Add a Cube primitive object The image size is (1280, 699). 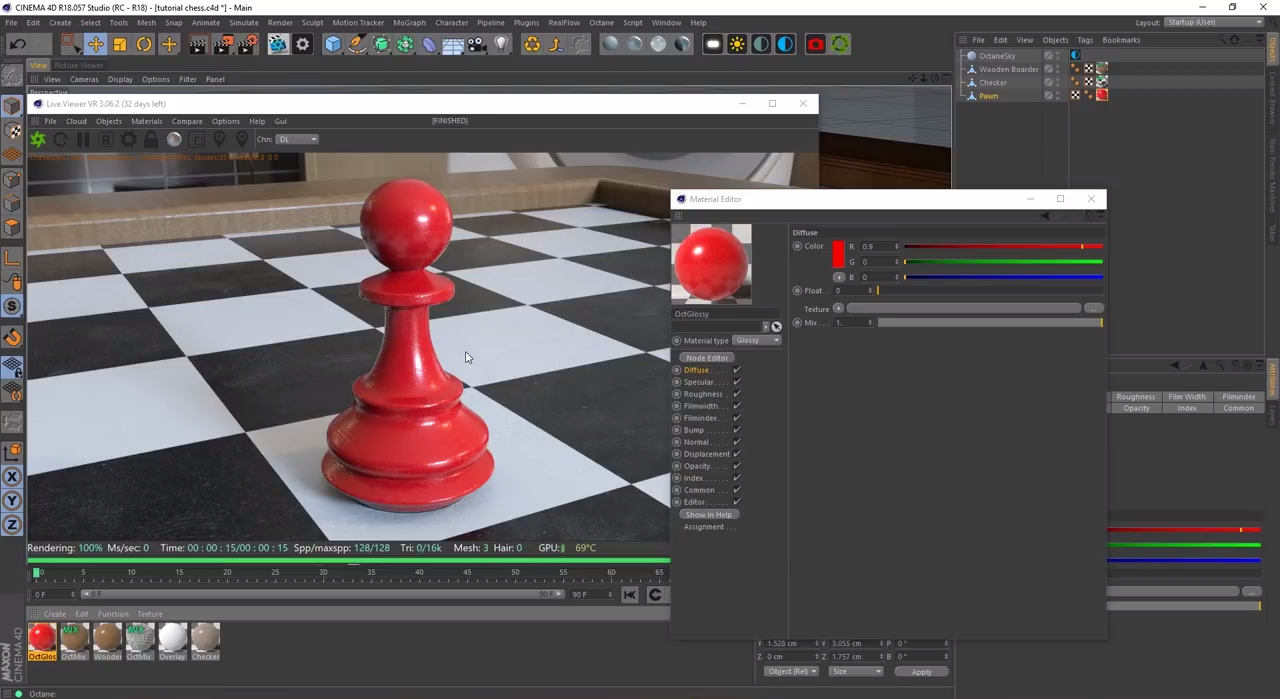pyautogui.click(x=333, y=44)
